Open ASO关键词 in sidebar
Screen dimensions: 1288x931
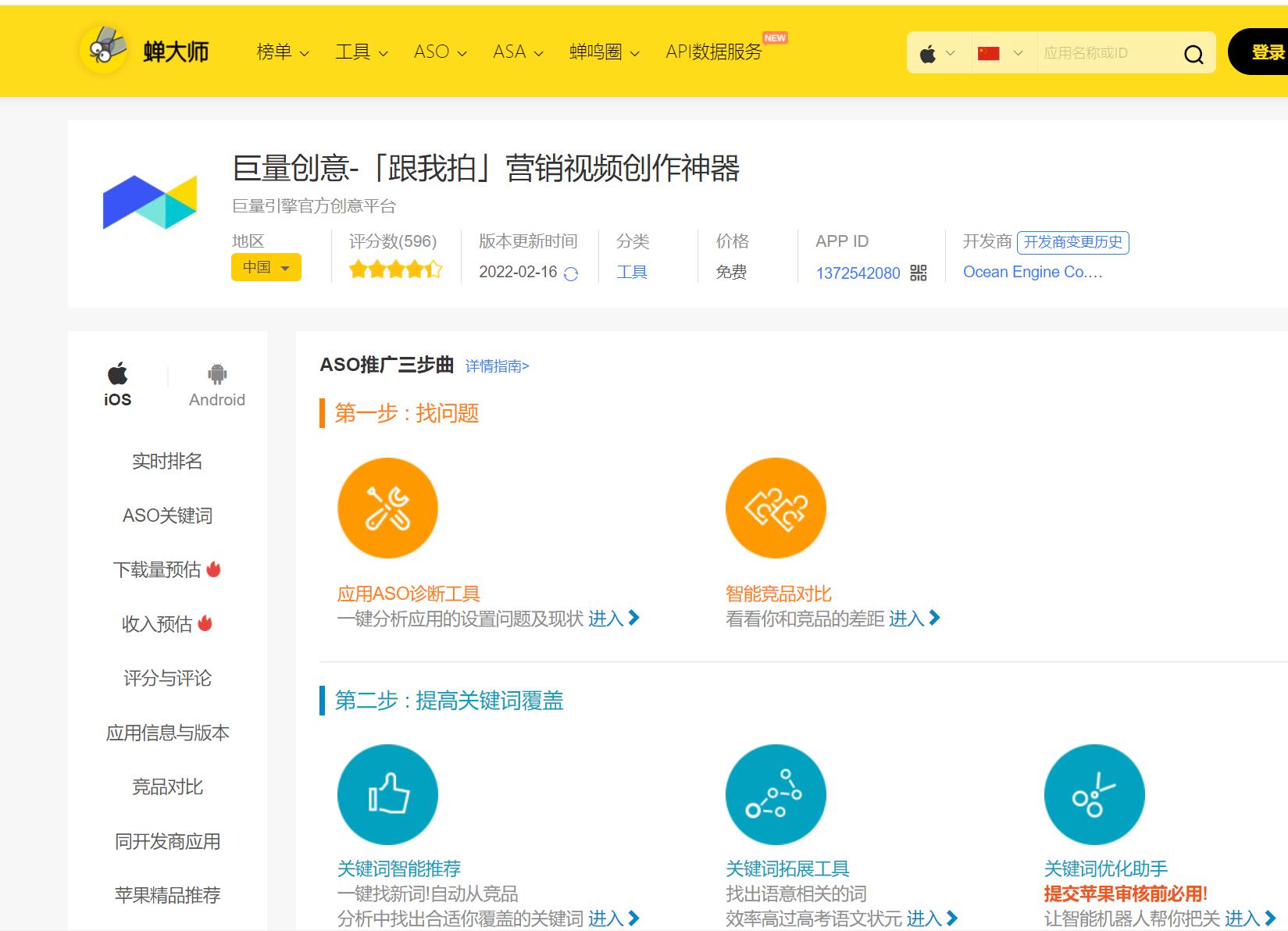click(167, 515)
